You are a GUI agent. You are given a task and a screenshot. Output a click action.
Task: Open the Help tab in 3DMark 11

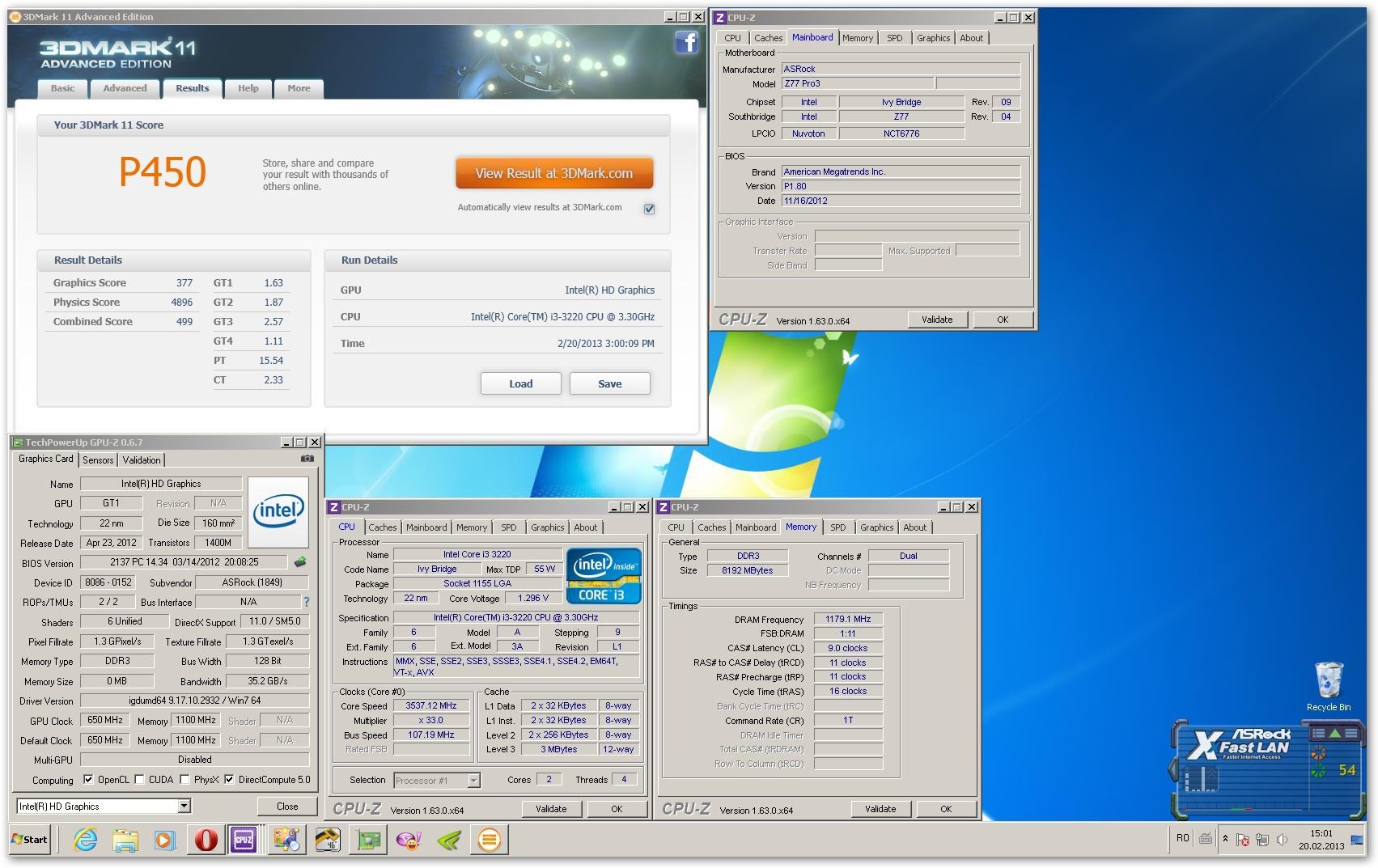(248, 88)
